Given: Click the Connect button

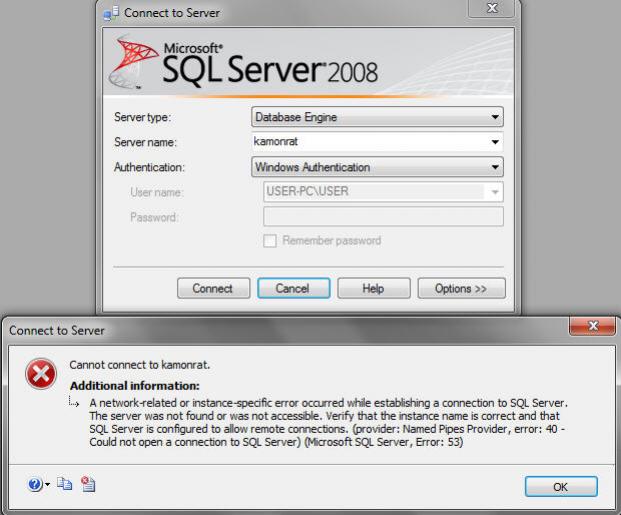Looking at the screenshot, I should coord(213,288).
